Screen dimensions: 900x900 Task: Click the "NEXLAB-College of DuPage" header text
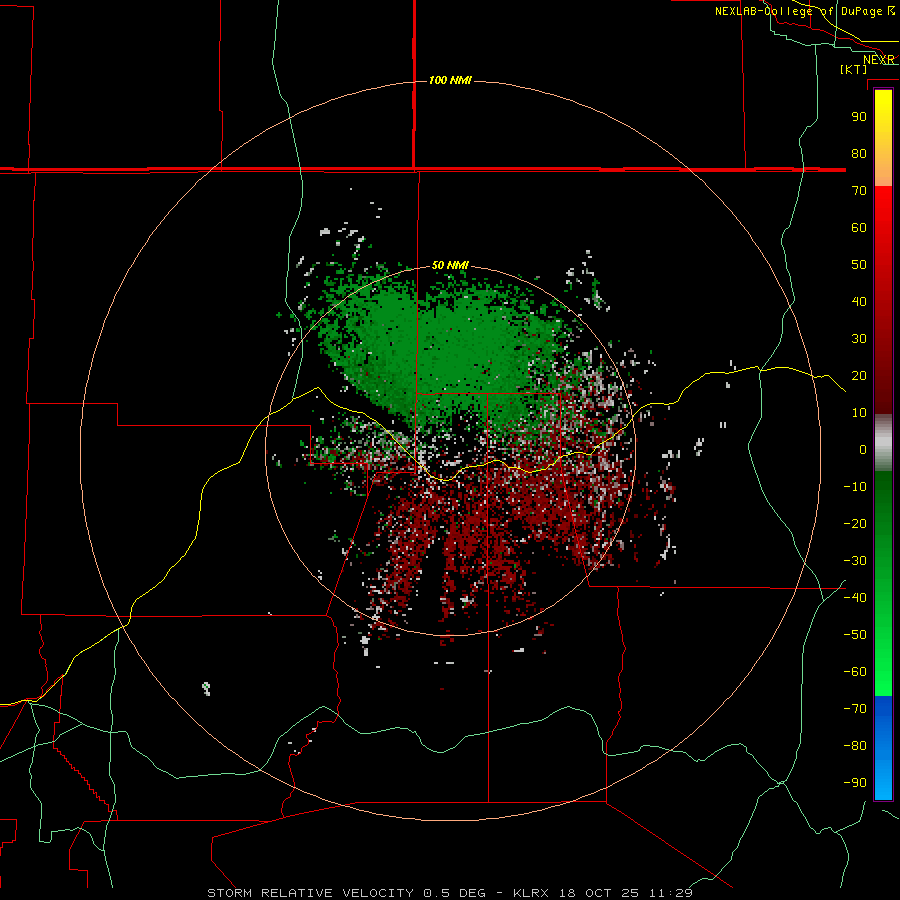(x=798, y=11)
